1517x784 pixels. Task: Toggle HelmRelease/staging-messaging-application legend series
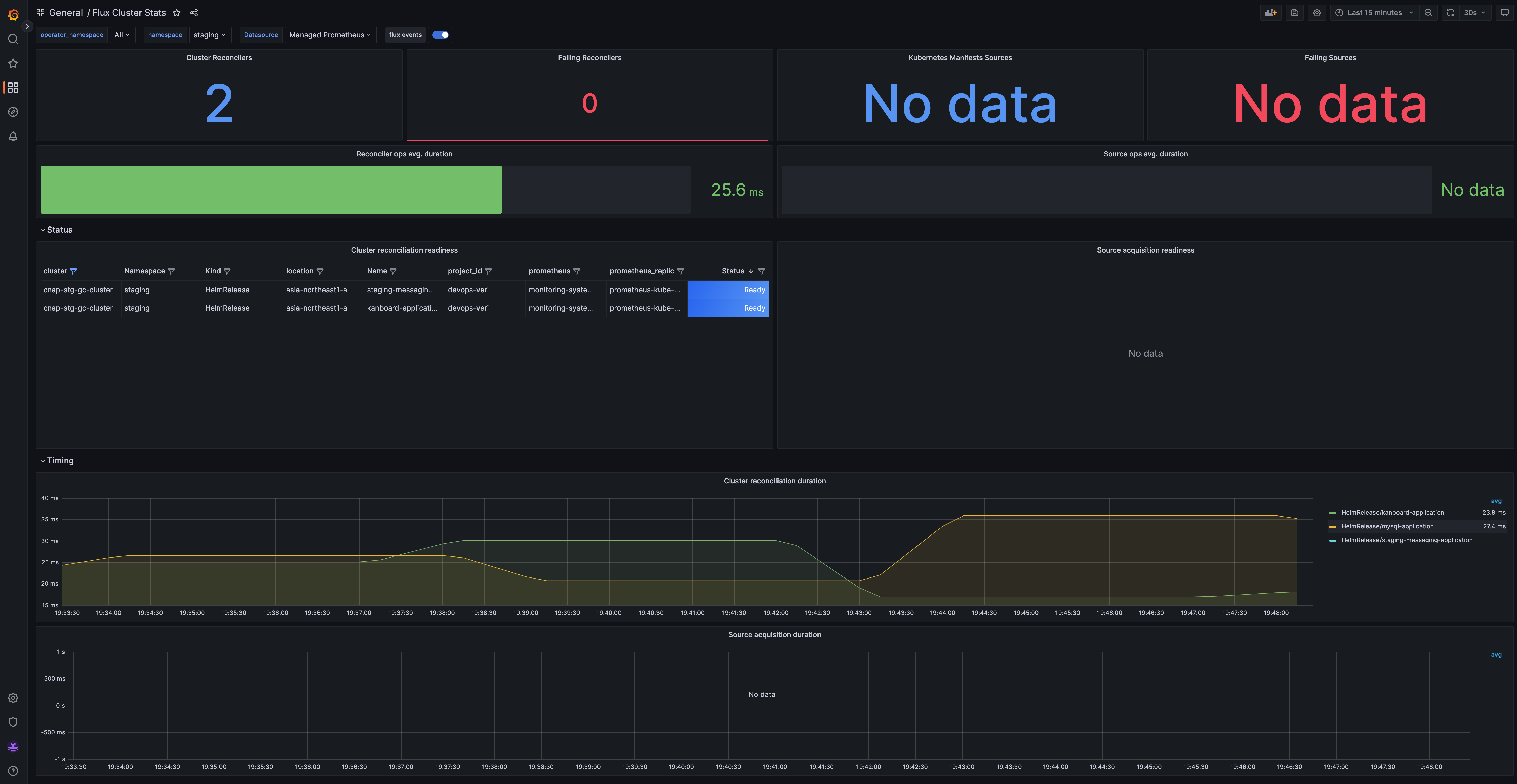[x=1406, y=540]
